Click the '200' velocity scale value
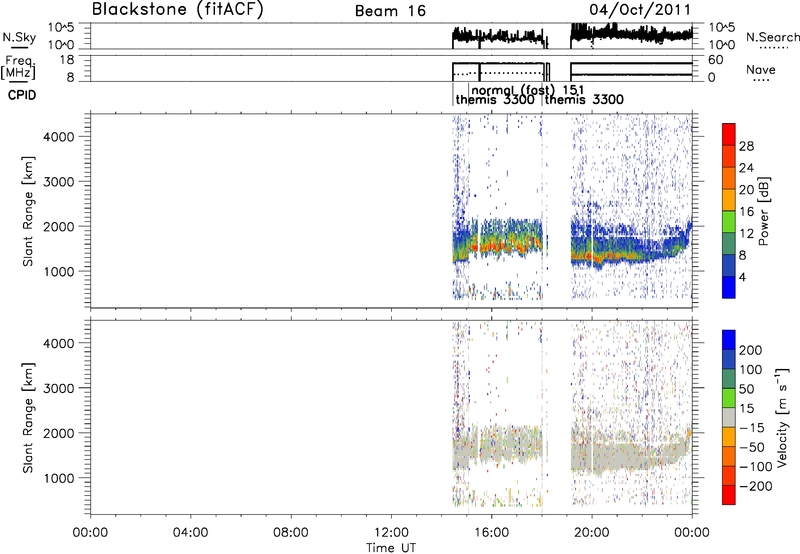 pyautogui.click(x=751, y=350)
